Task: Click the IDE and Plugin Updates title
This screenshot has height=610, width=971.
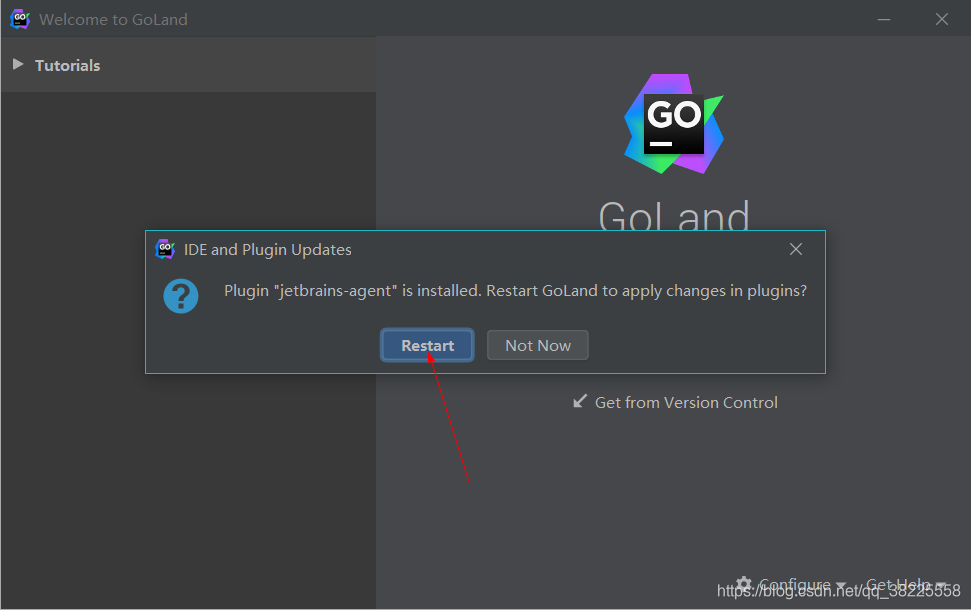Action: point(268,250)
